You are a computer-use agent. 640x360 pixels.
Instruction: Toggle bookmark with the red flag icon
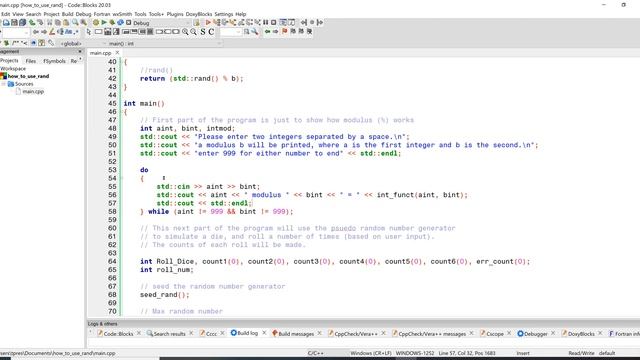pos(284,31)
